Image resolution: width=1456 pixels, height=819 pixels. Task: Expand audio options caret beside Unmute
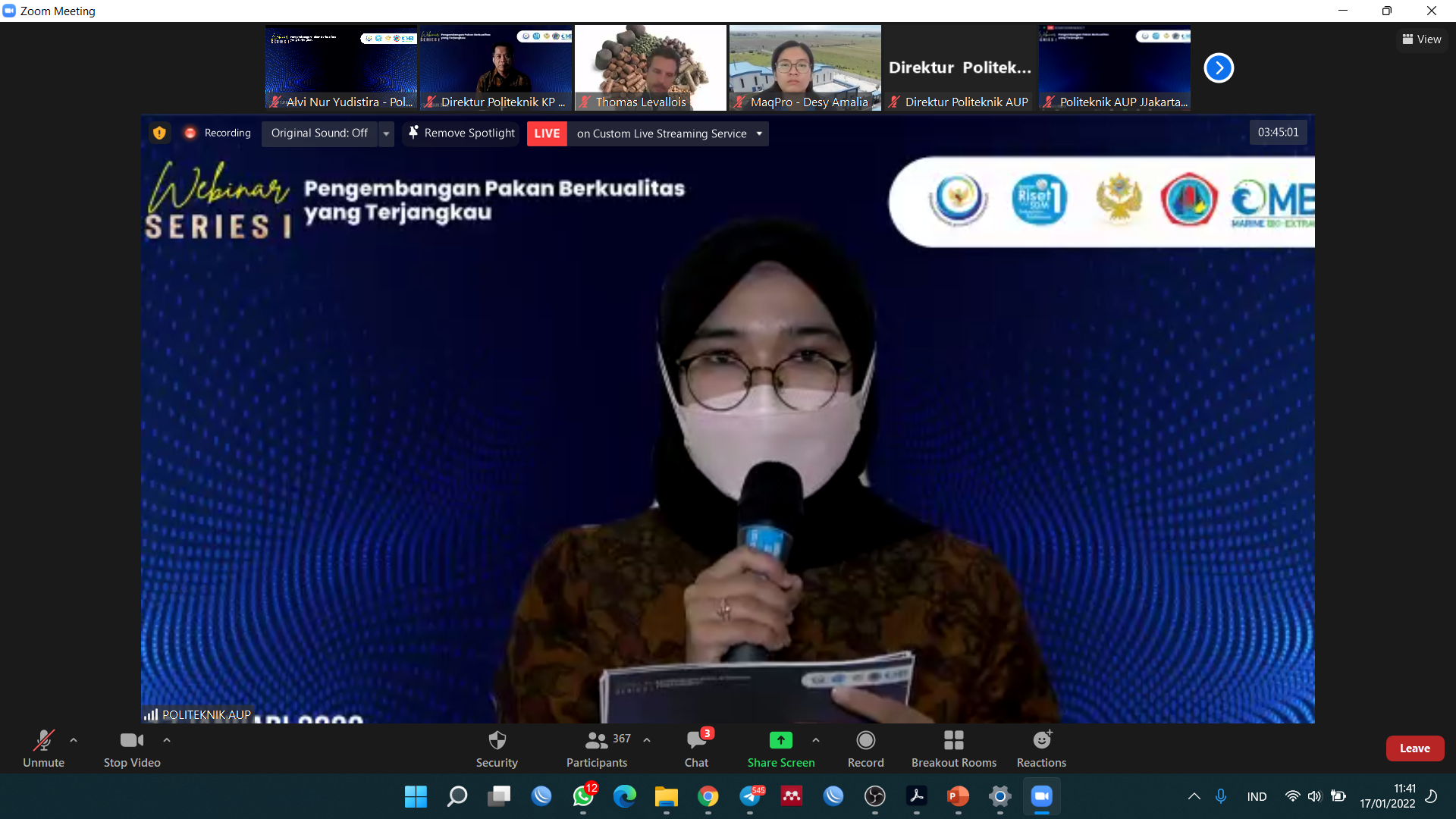pos(74,739)
